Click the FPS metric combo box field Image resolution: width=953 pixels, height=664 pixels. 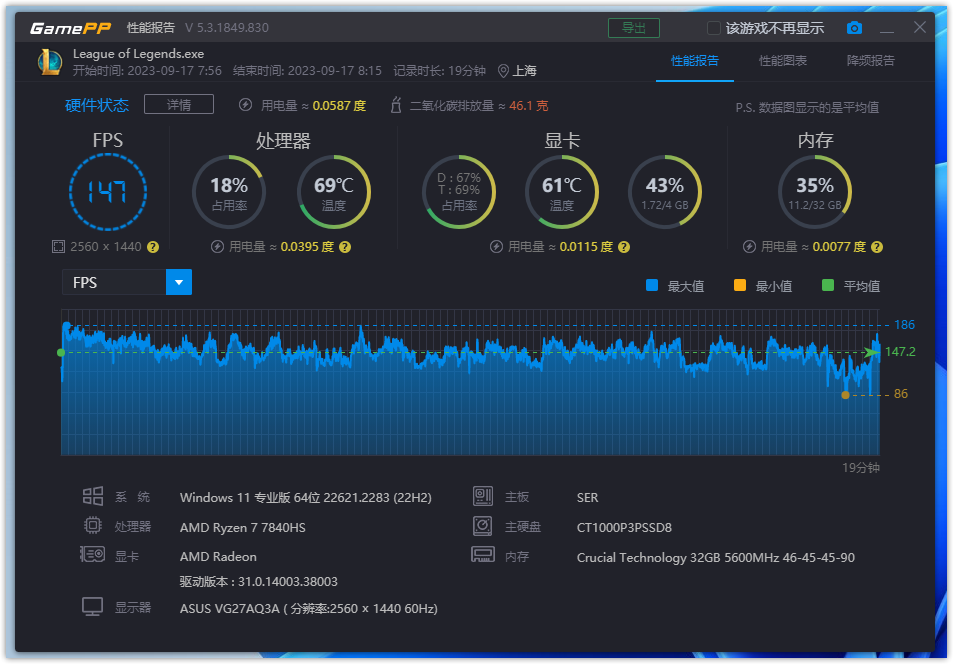(127, 282)
